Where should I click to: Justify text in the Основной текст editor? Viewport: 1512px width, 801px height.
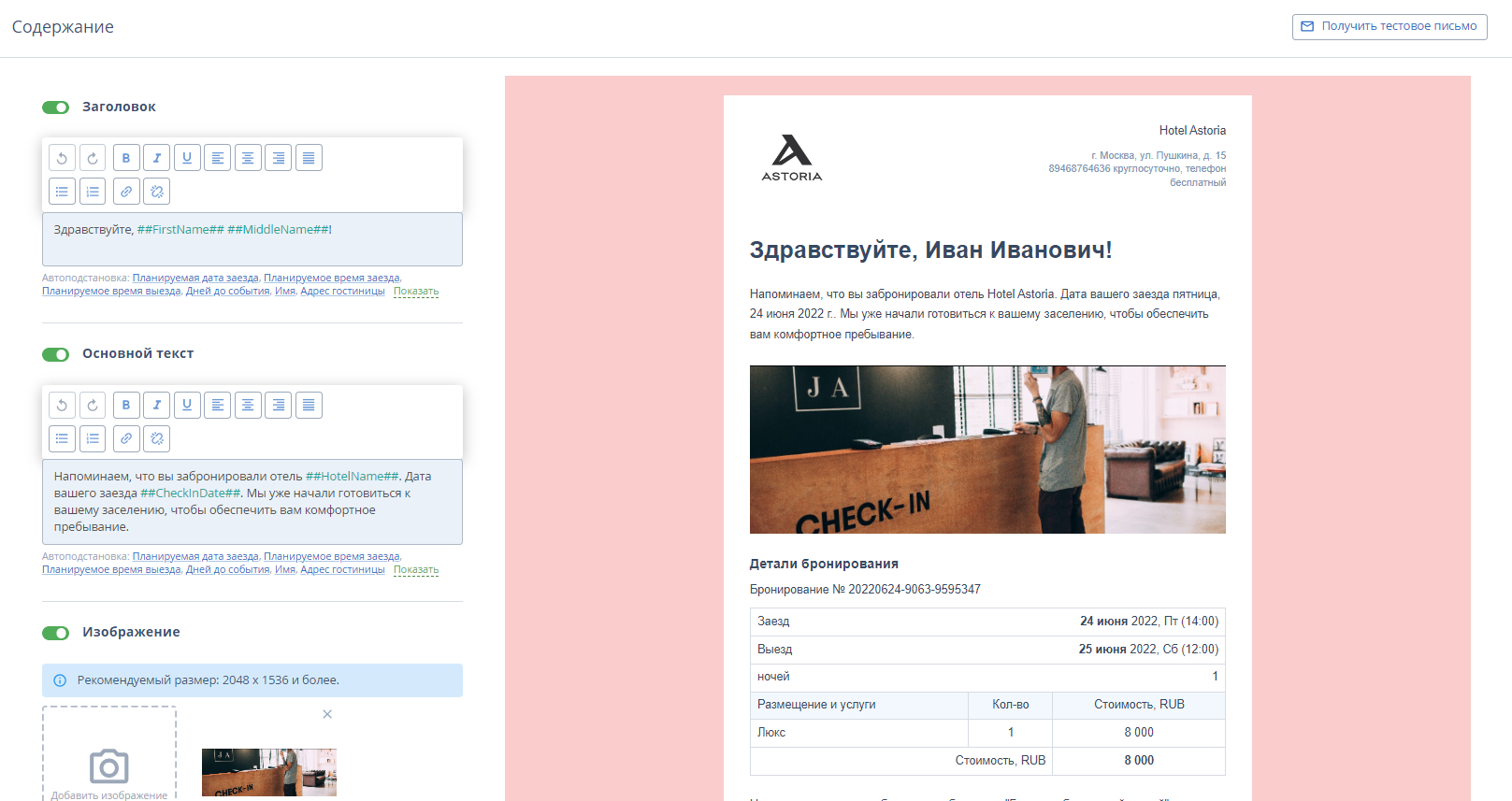309,405
